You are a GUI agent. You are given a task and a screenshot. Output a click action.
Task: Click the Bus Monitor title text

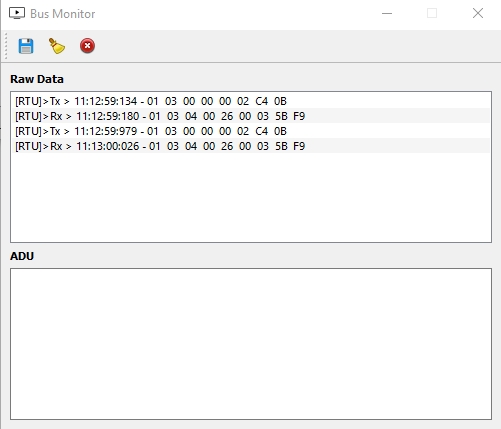(x=63, y=14)
